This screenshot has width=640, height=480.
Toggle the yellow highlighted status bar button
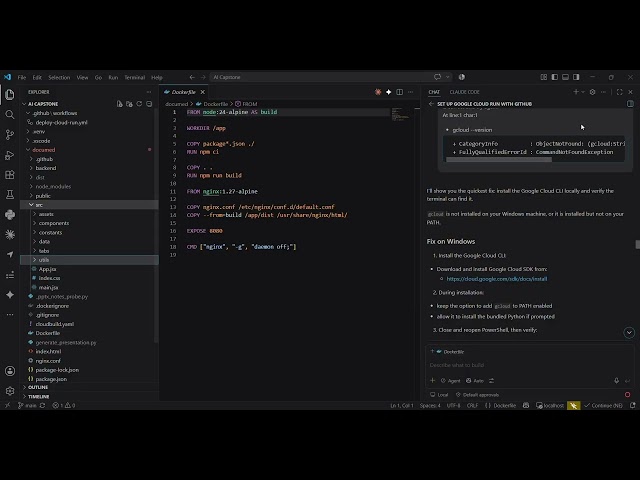573,405
